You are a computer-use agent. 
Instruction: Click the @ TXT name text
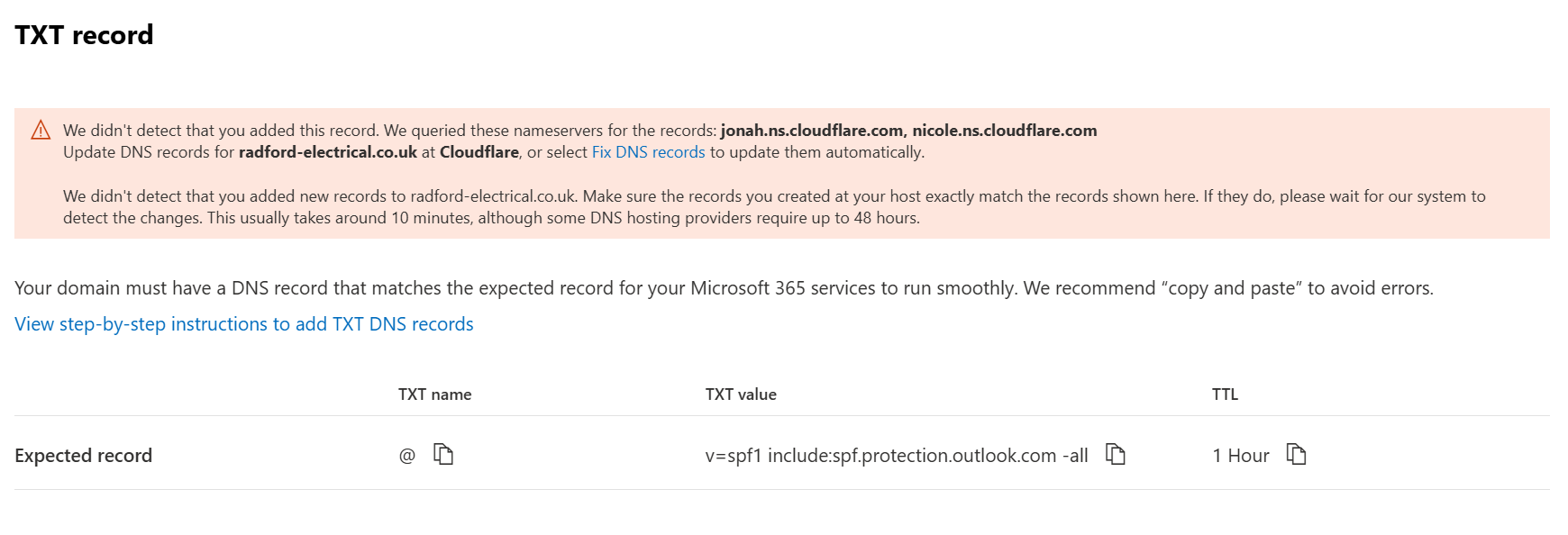click(x=407, y=456)
